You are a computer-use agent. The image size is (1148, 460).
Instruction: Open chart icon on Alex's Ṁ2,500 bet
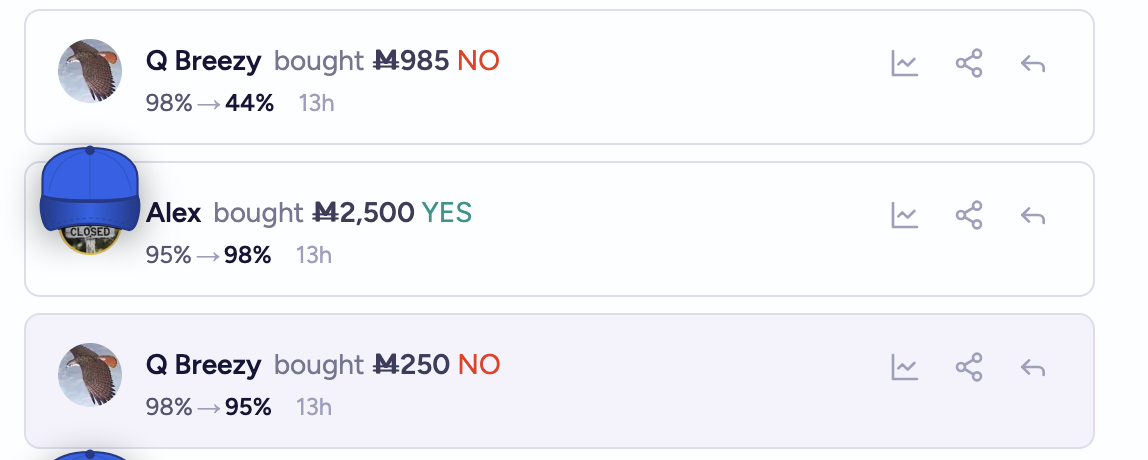click(x=904, y=216)
